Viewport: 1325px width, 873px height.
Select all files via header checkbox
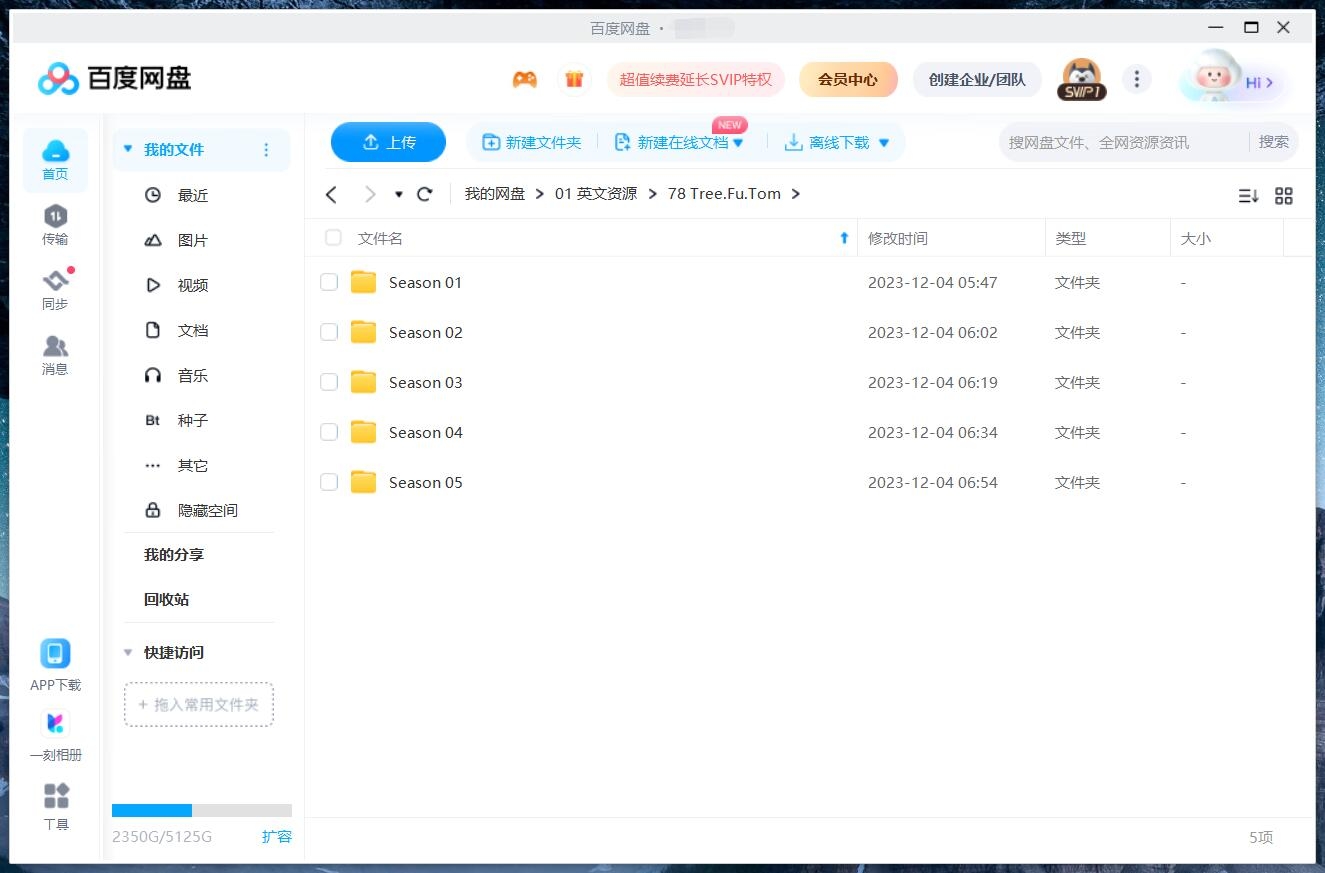332,238
